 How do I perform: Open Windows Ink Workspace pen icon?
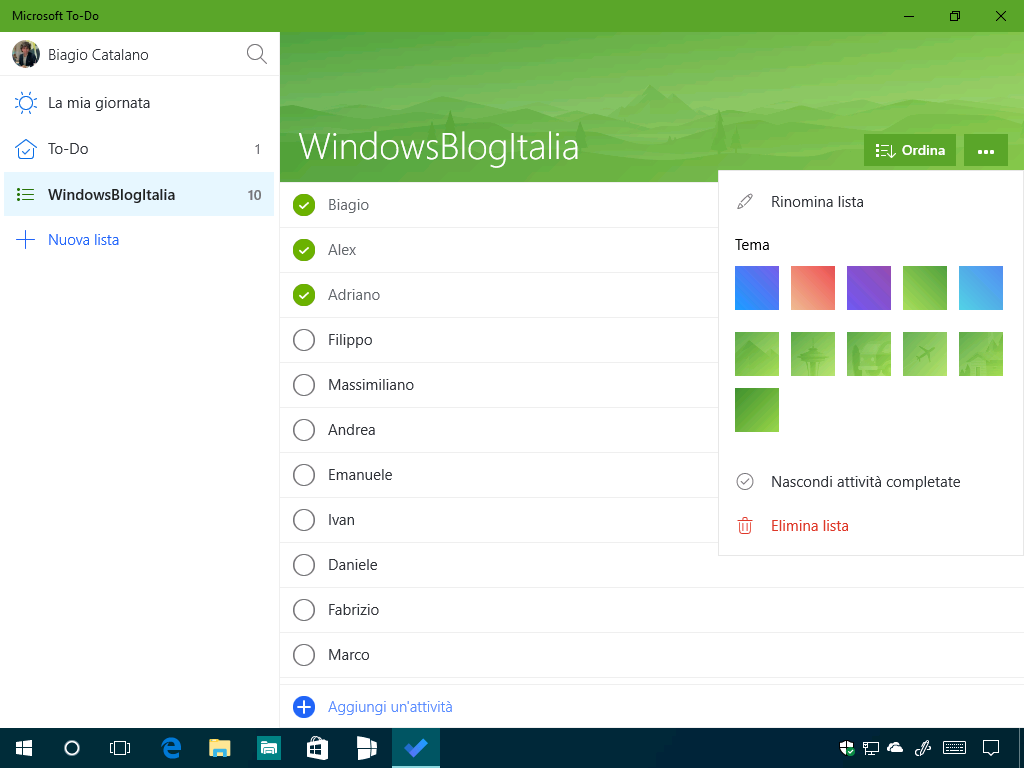(923, 748)
